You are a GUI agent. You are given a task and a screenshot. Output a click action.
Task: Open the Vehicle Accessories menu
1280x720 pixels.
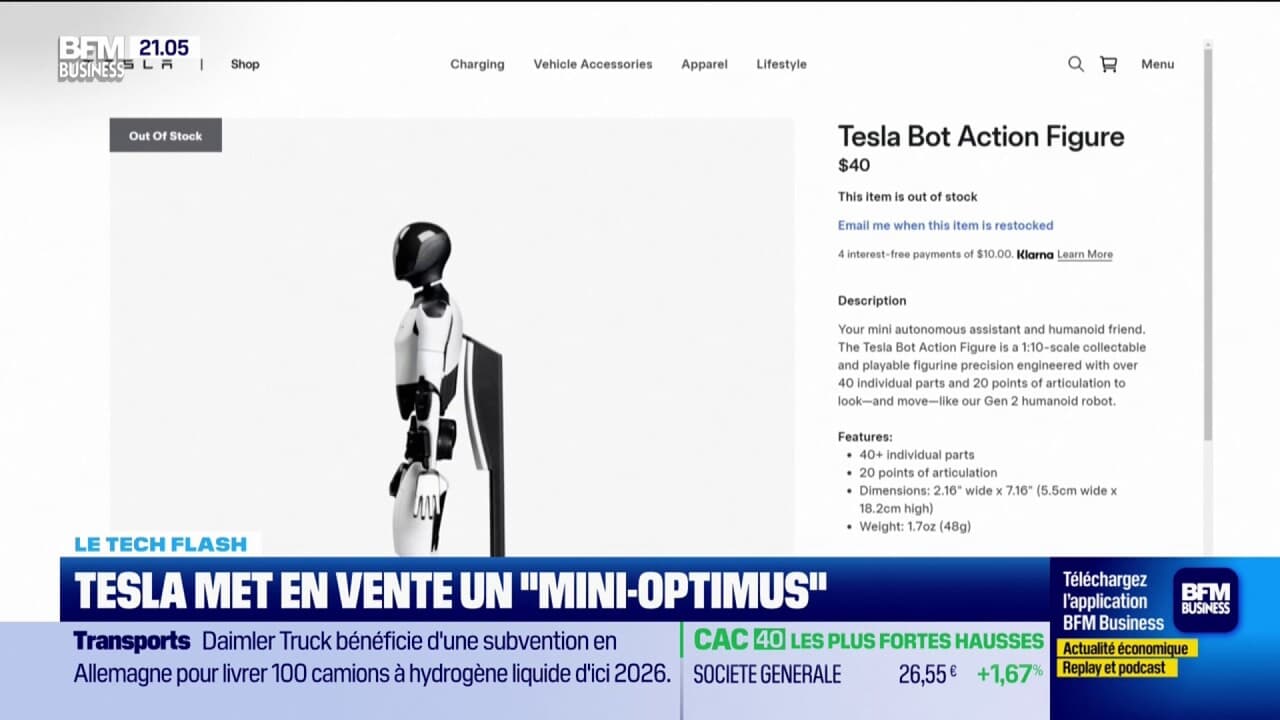592,64
